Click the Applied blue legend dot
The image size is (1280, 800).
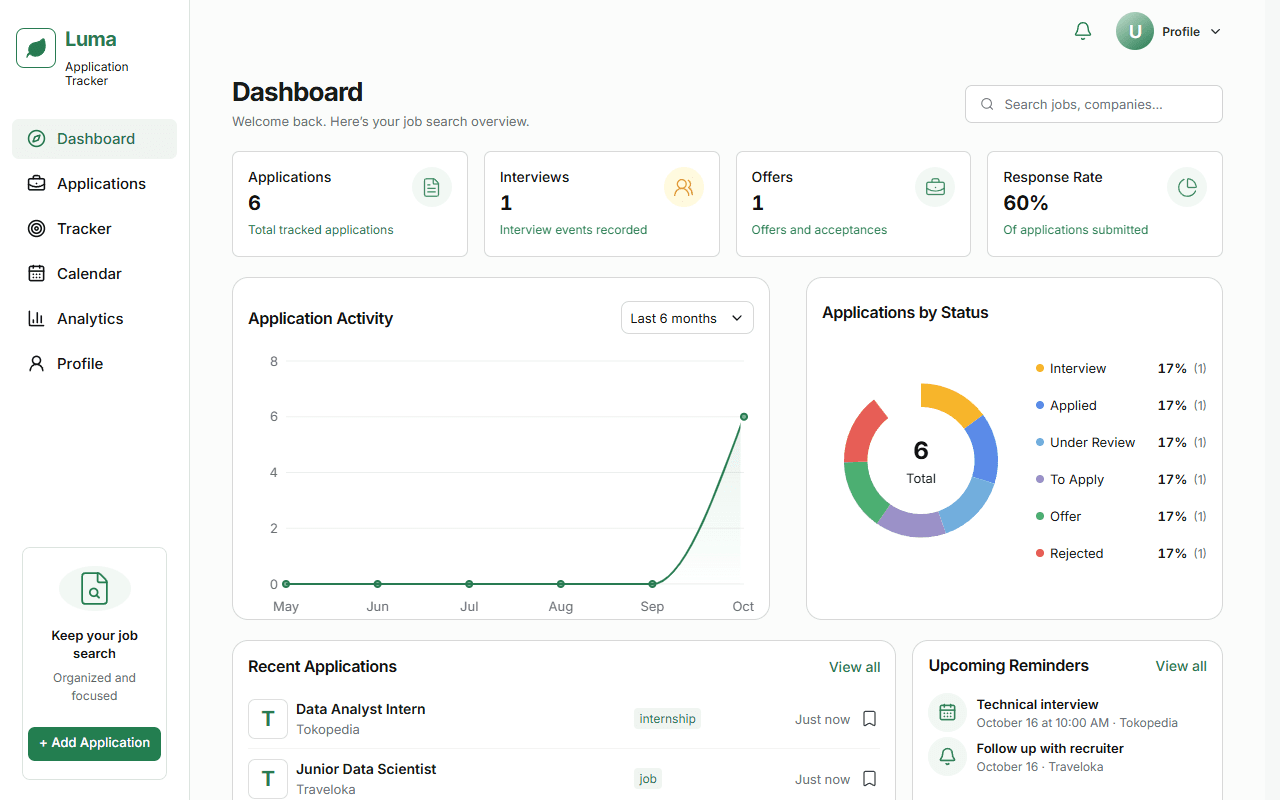1040,405
